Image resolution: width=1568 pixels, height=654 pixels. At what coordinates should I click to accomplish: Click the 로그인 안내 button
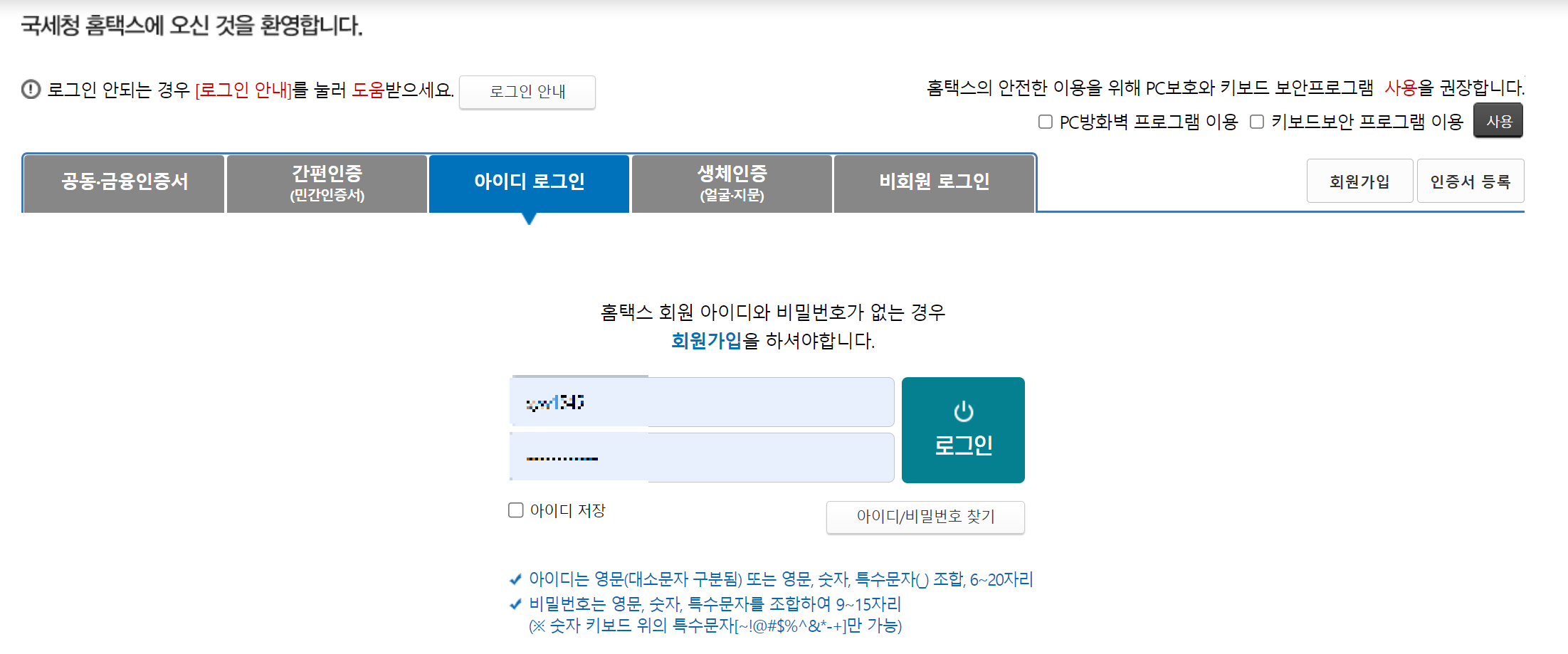[x=527, y=92]
